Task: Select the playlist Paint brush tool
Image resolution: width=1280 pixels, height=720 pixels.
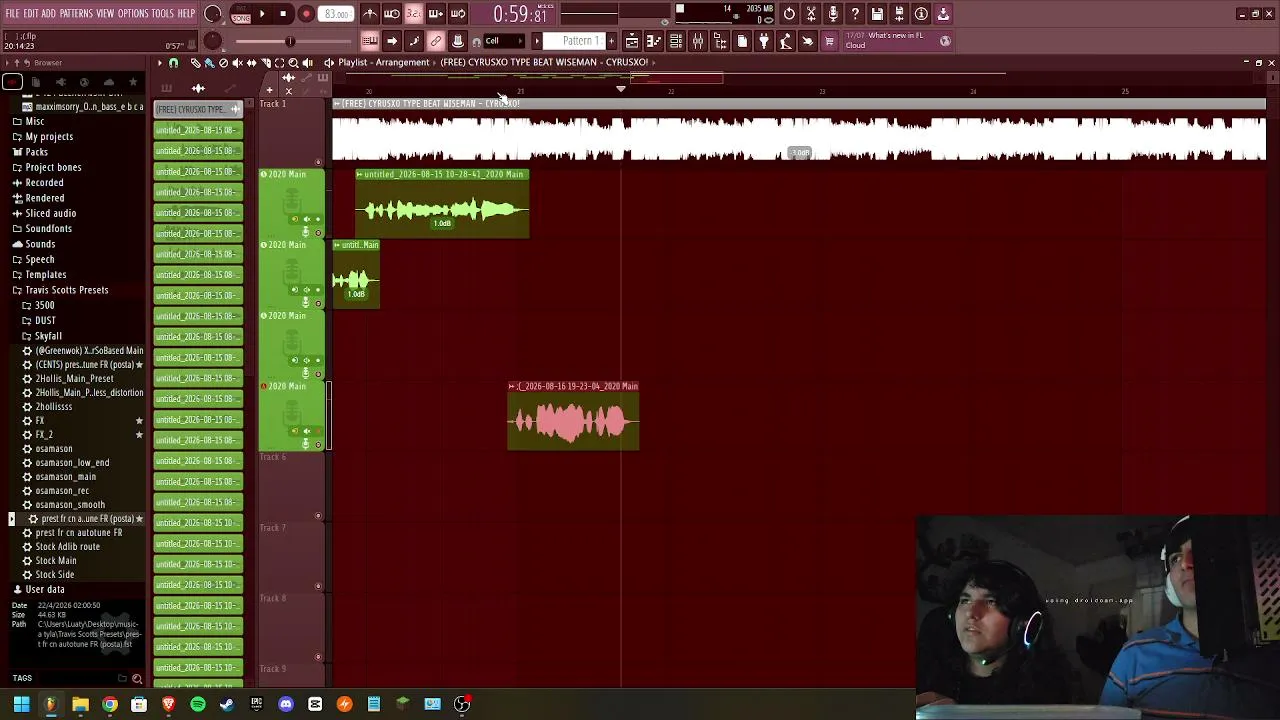Action: point(209,63)
